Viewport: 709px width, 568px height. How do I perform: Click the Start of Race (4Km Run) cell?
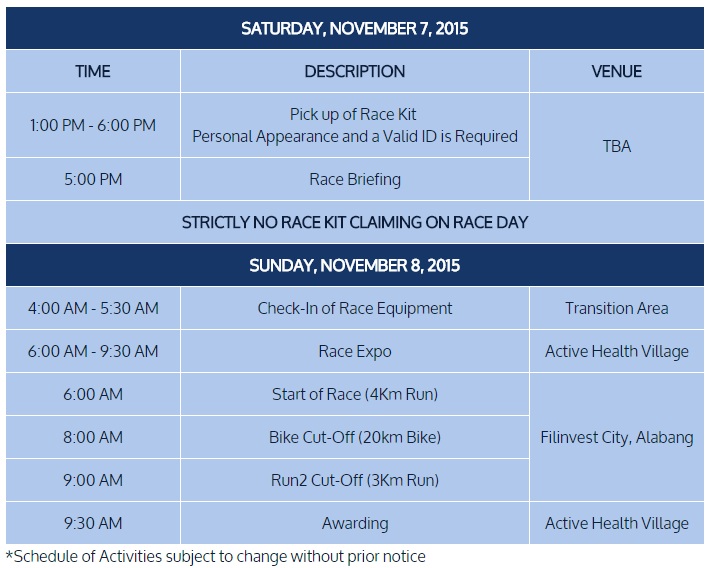354,395
